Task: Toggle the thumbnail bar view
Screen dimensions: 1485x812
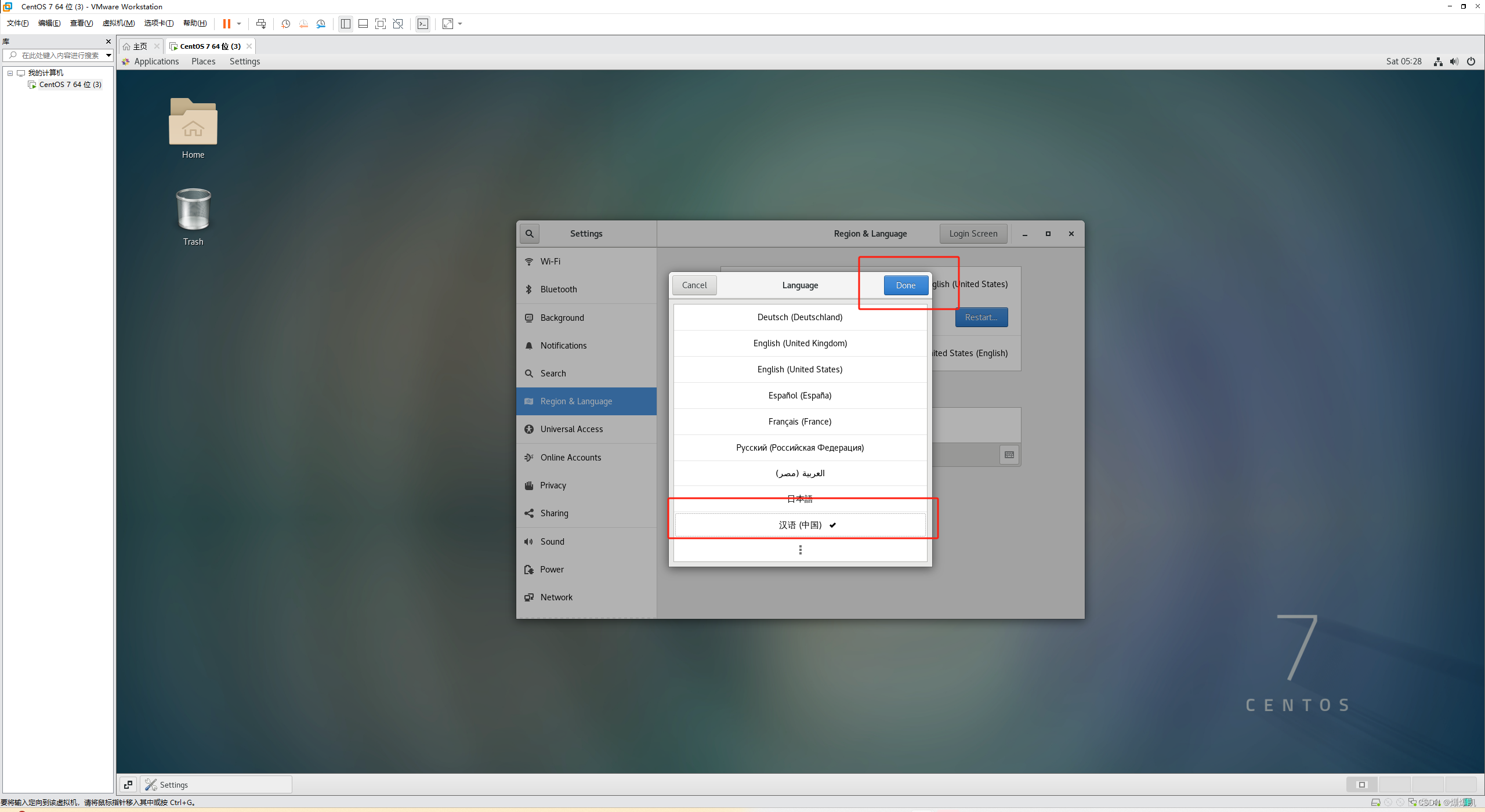Action: [363, 24]
